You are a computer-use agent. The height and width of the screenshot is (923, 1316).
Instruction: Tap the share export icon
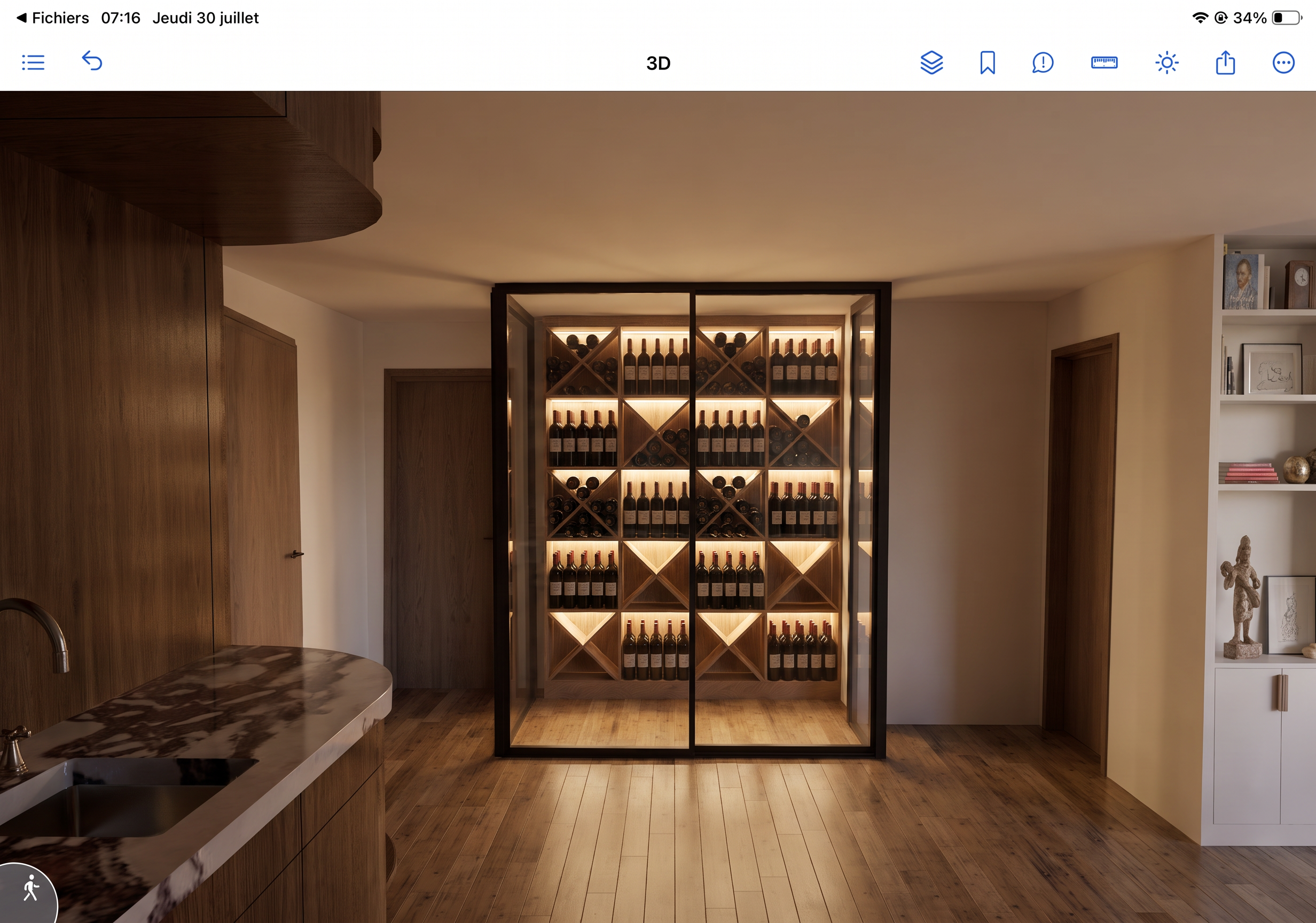click(x=1225, y=62)
